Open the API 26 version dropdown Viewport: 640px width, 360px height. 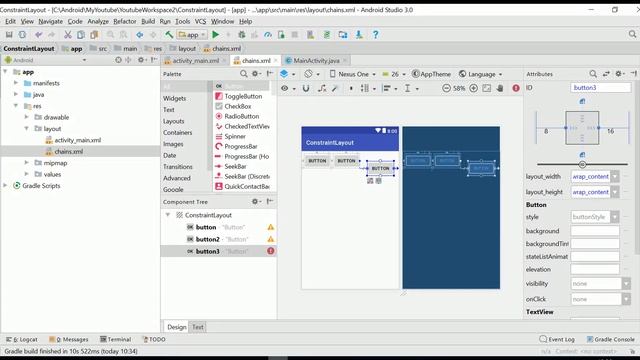[x=394, y=74]
